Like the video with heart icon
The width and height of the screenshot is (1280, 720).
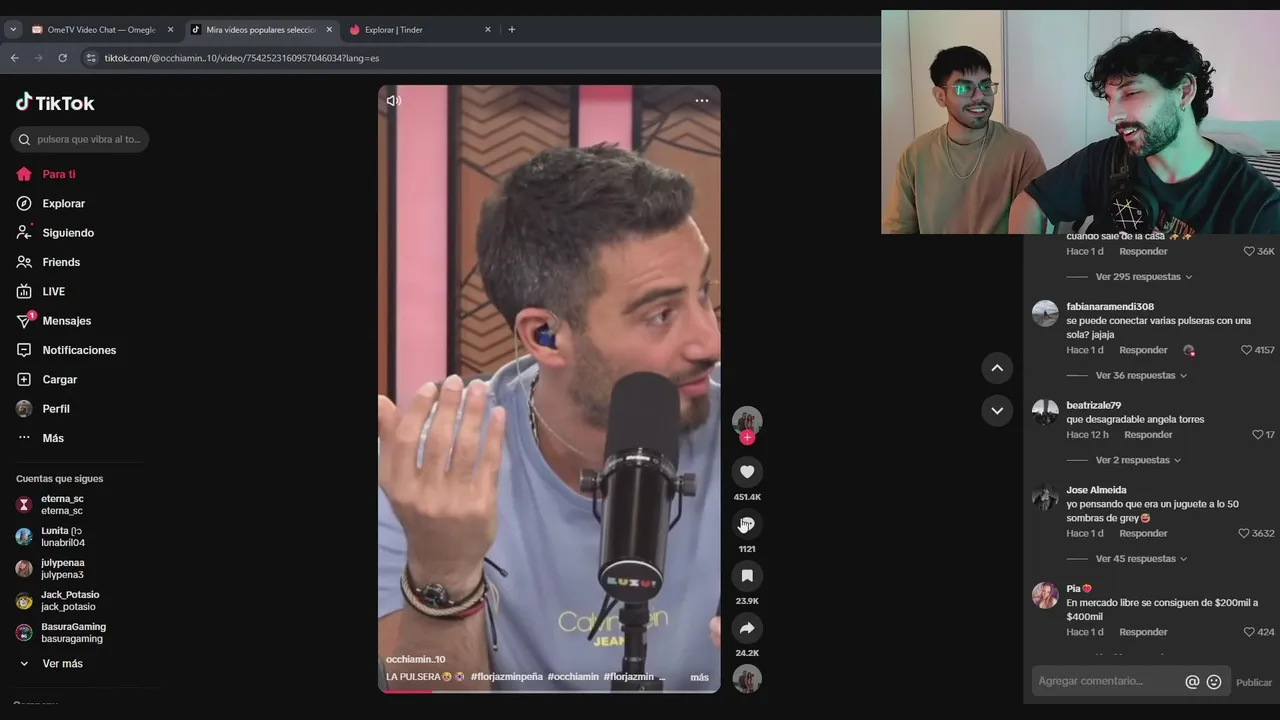tap(747, 471)
